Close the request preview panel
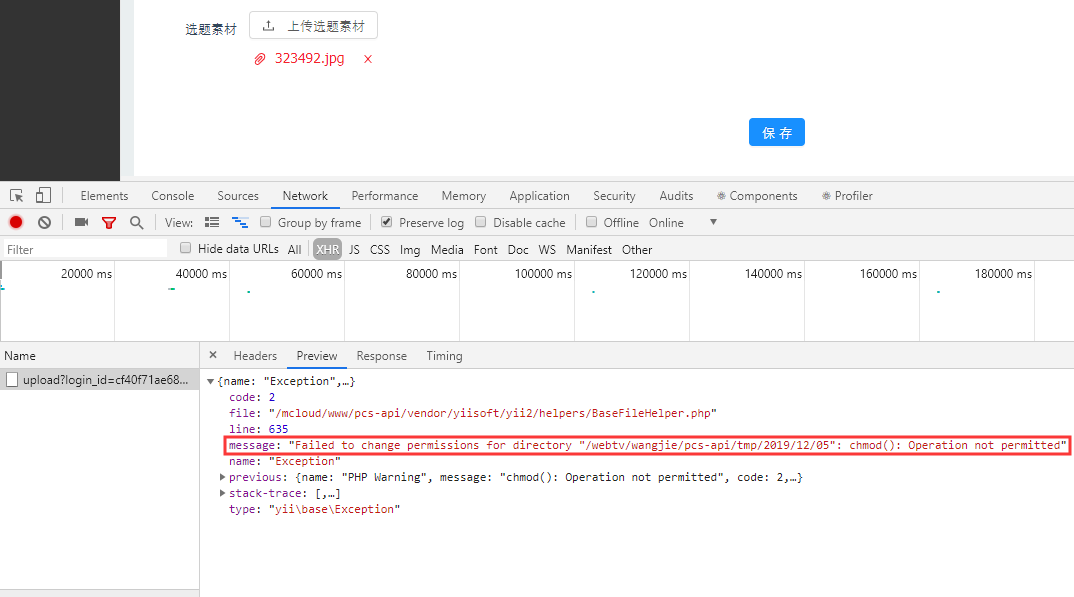Screen dimensions: 1074x597 click(x=213, y=355)
